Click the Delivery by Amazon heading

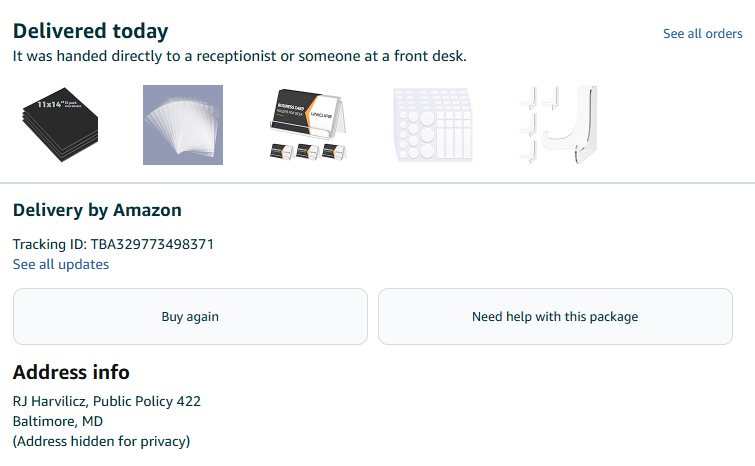(97, 210)
